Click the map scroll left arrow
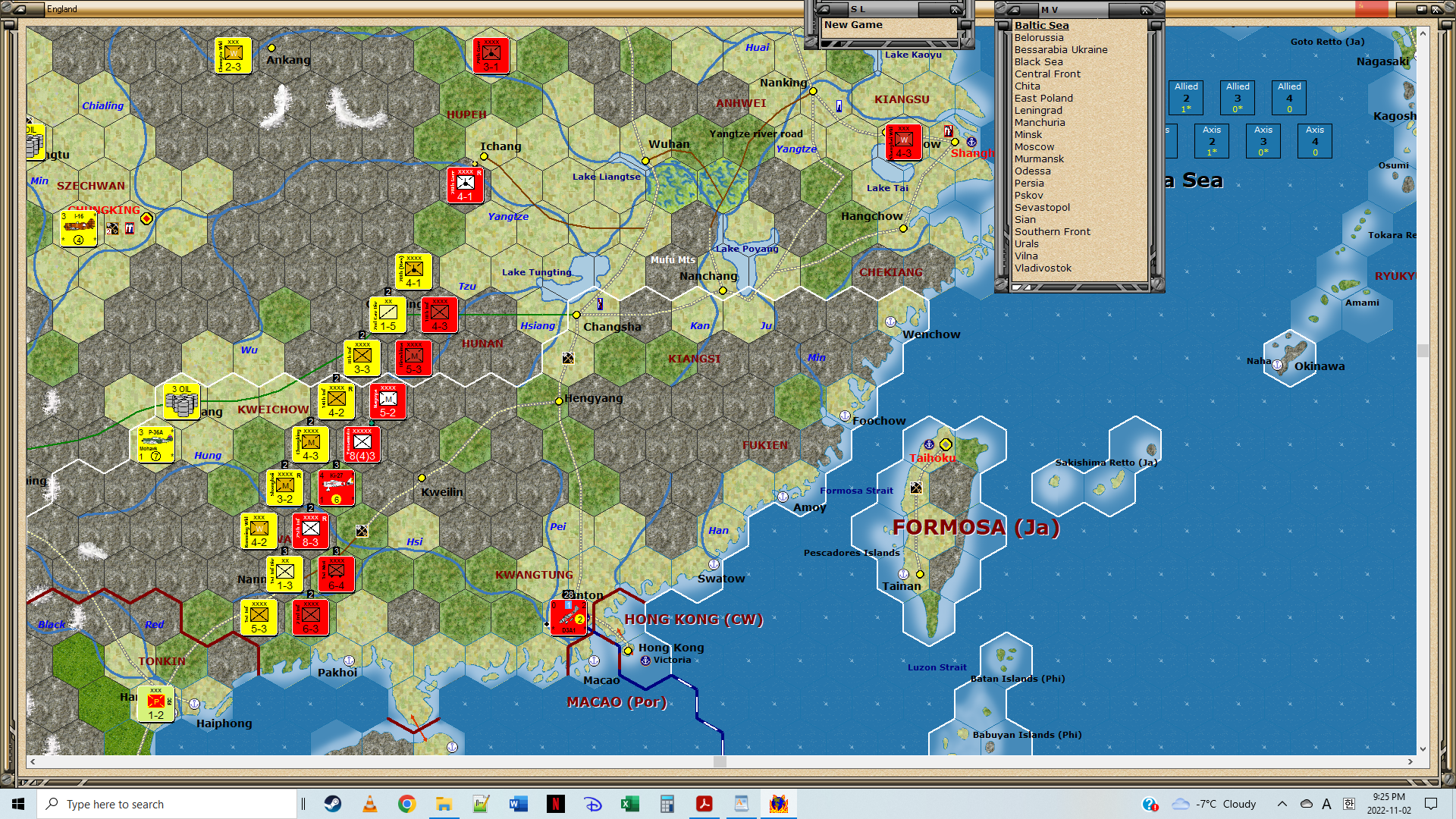The image size is (1456, 819). [x=32, y=761]
